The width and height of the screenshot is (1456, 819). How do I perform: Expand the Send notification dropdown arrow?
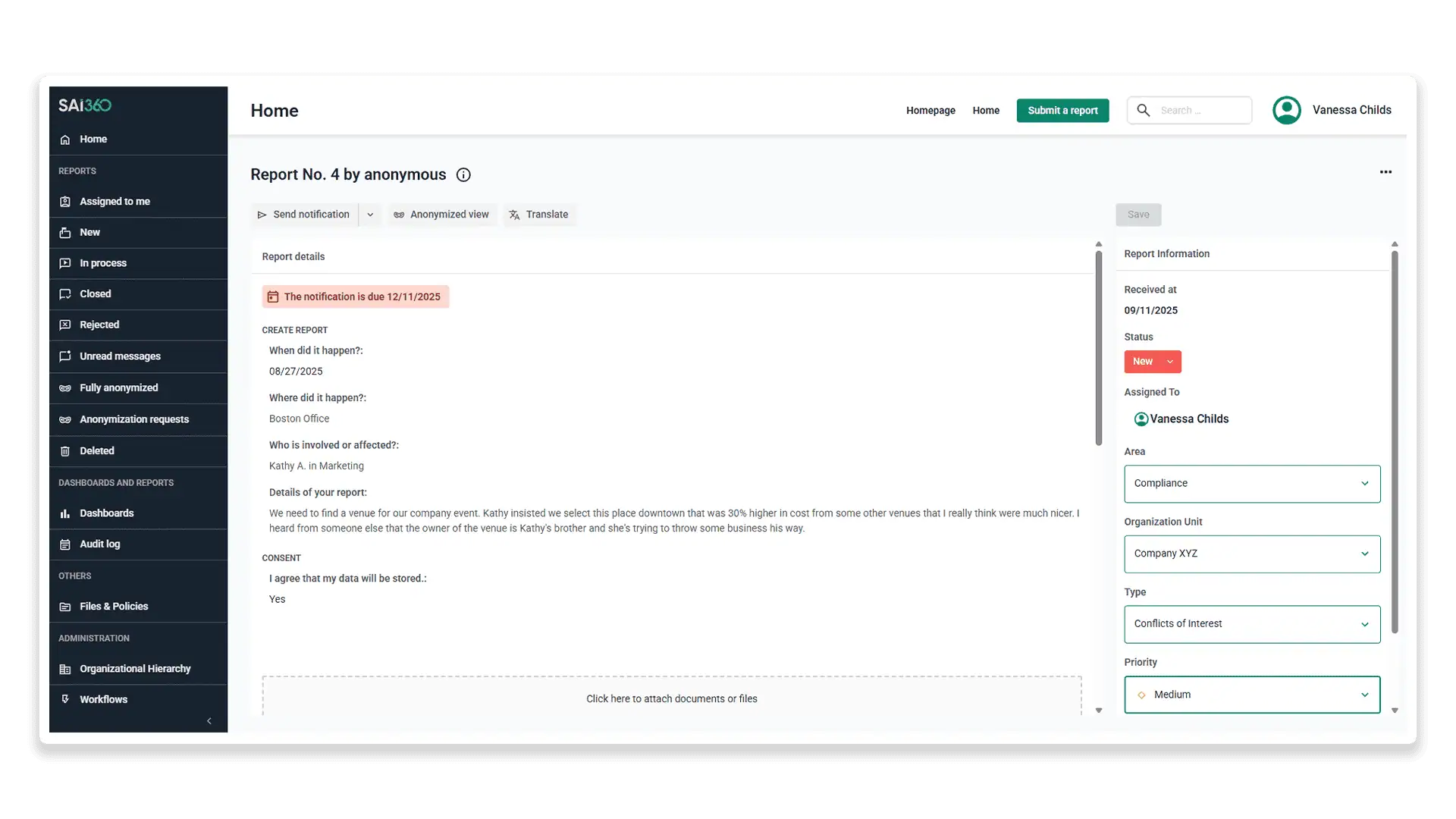click(370, 215)
